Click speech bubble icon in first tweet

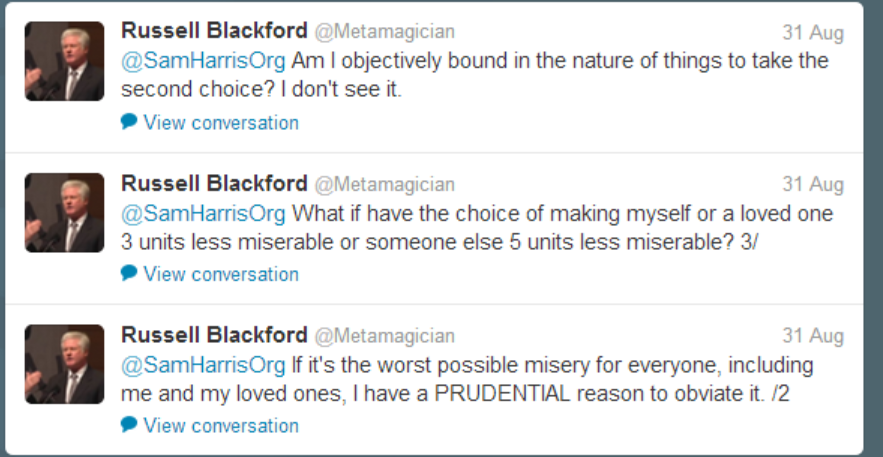click(x=129, y=122)
